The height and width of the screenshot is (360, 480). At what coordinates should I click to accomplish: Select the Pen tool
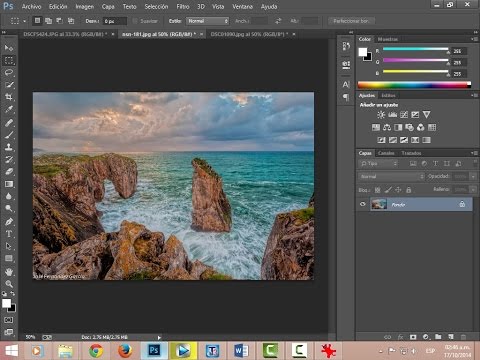[9, 221]
